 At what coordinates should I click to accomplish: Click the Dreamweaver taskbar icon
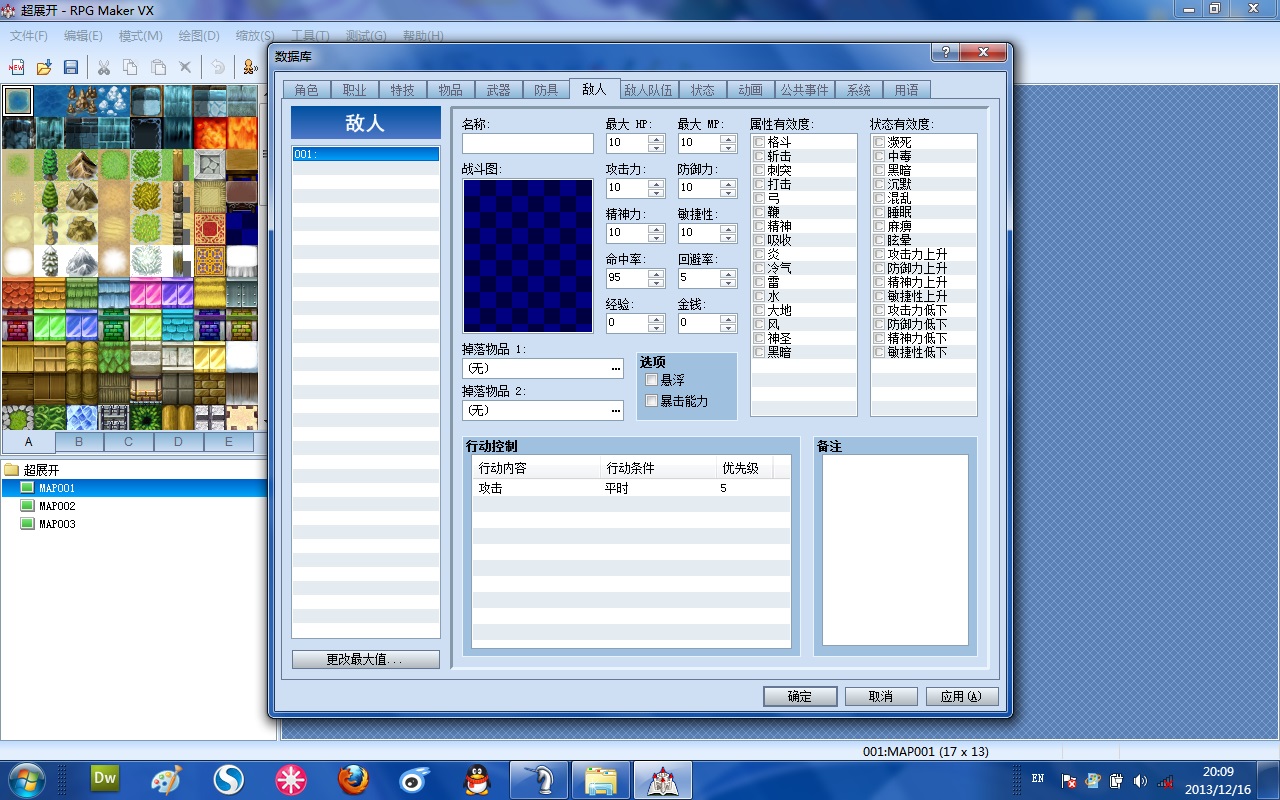click(x=105, y=777)
